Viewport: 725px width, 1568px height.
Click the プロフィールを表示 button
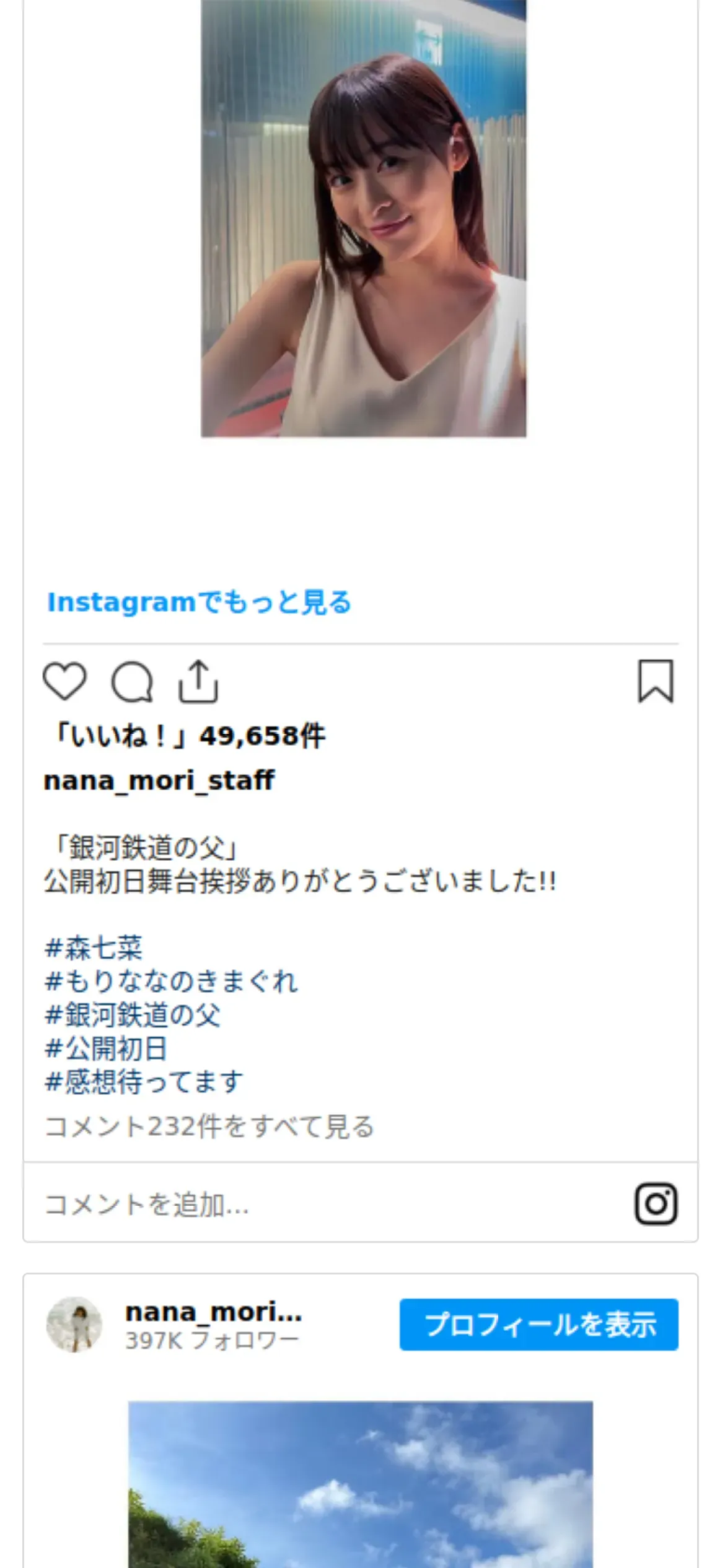tap(539, 1325)
